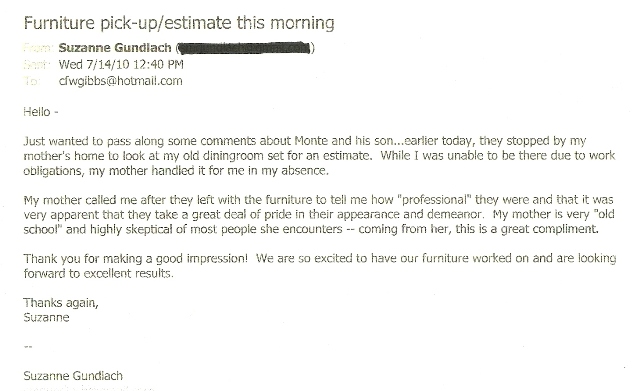Click the blacked-out sender email address
The width and height of the screenshot is (640, 391).
[x=244, y=48]
